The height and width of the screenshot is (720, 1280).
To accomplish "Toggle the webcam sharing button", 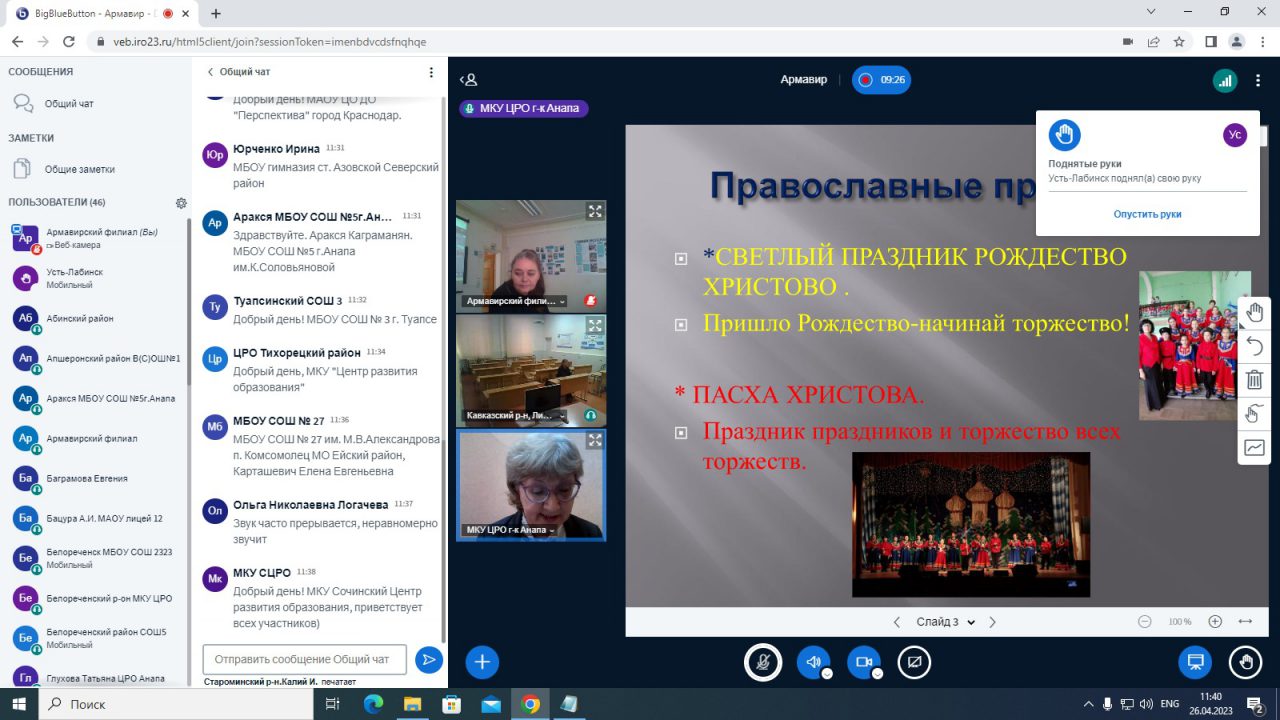I will pos(863,661).
